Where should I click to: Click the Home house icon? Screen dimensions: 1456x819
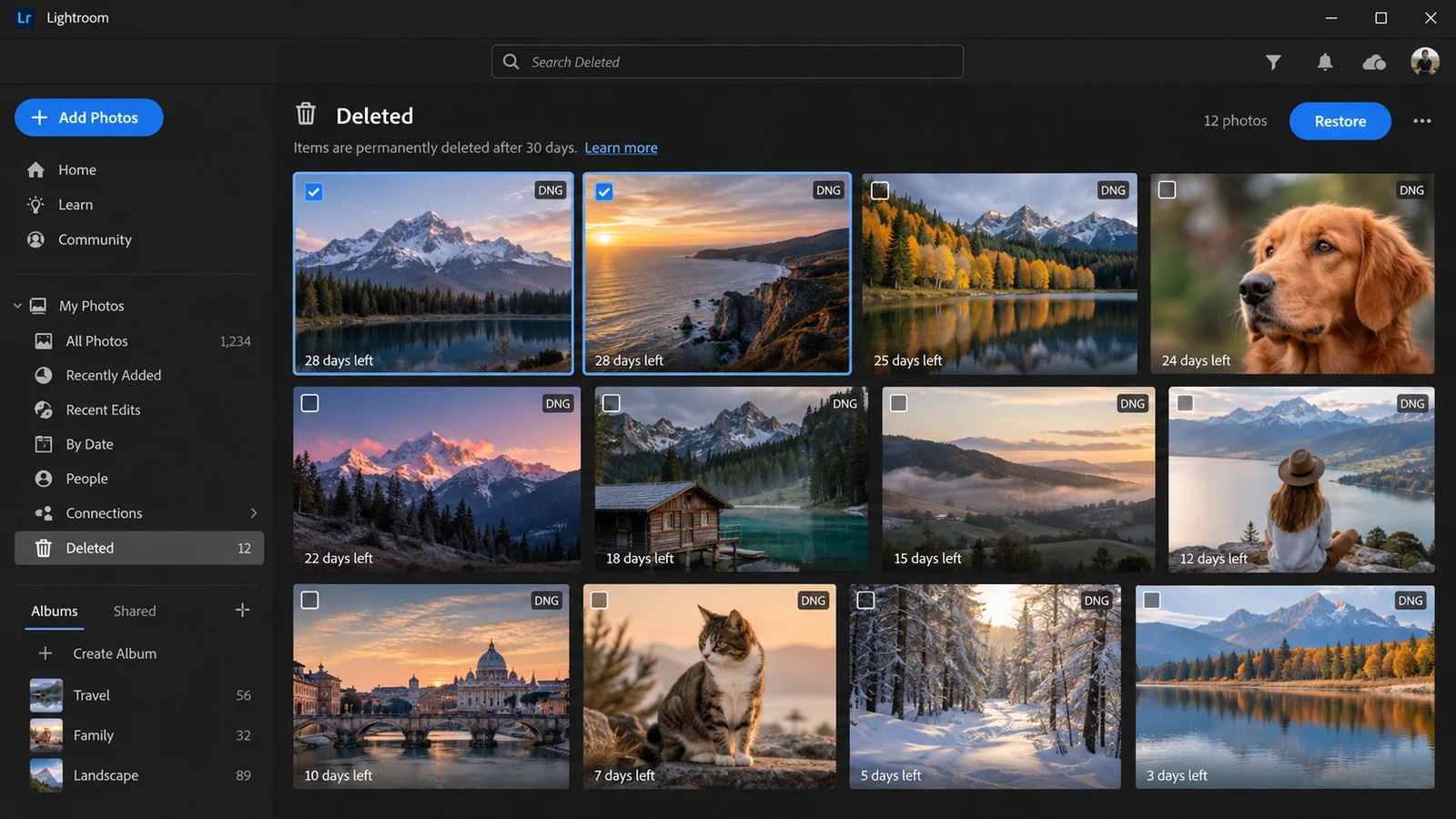(x=35, y=169)
